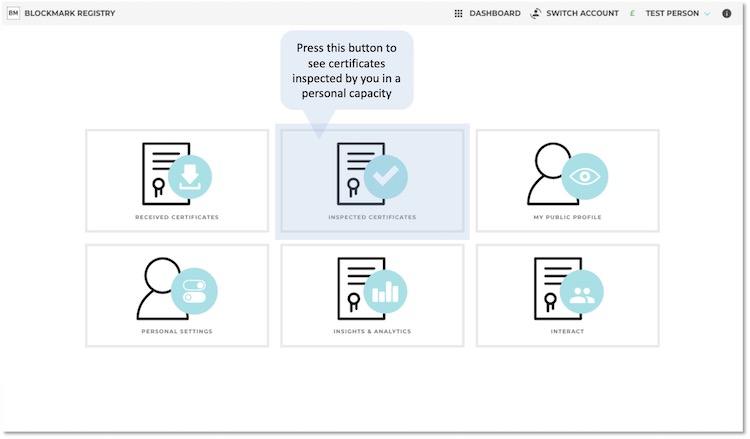The height and width of the screenshot is (439, 750).
Task: Select the Switch Account text link
Action: [x=582, y=13]
